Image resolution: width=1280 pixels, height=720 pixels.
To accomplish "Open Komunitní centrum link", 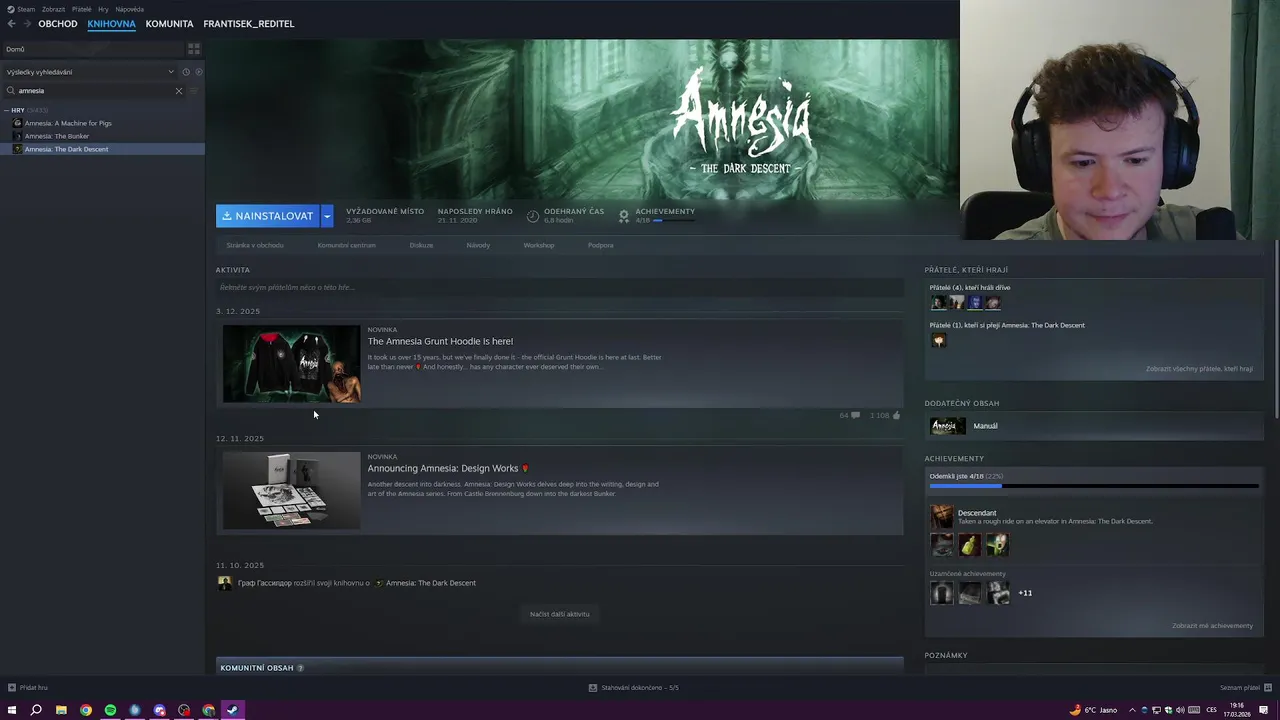I will pyautogui.click(x=347, y=245).
